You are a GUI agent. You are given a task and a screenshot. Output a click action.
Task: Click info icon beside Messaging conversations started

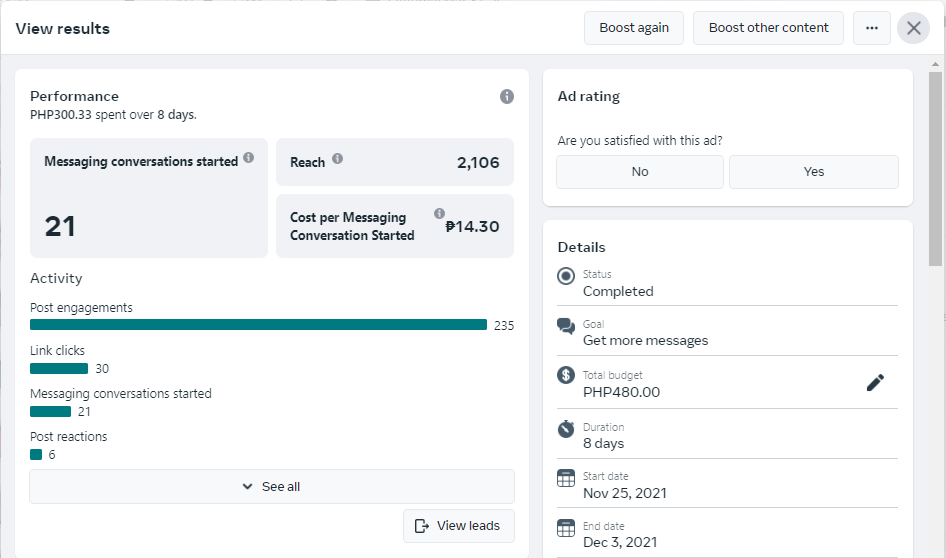(x=248, y=158)
